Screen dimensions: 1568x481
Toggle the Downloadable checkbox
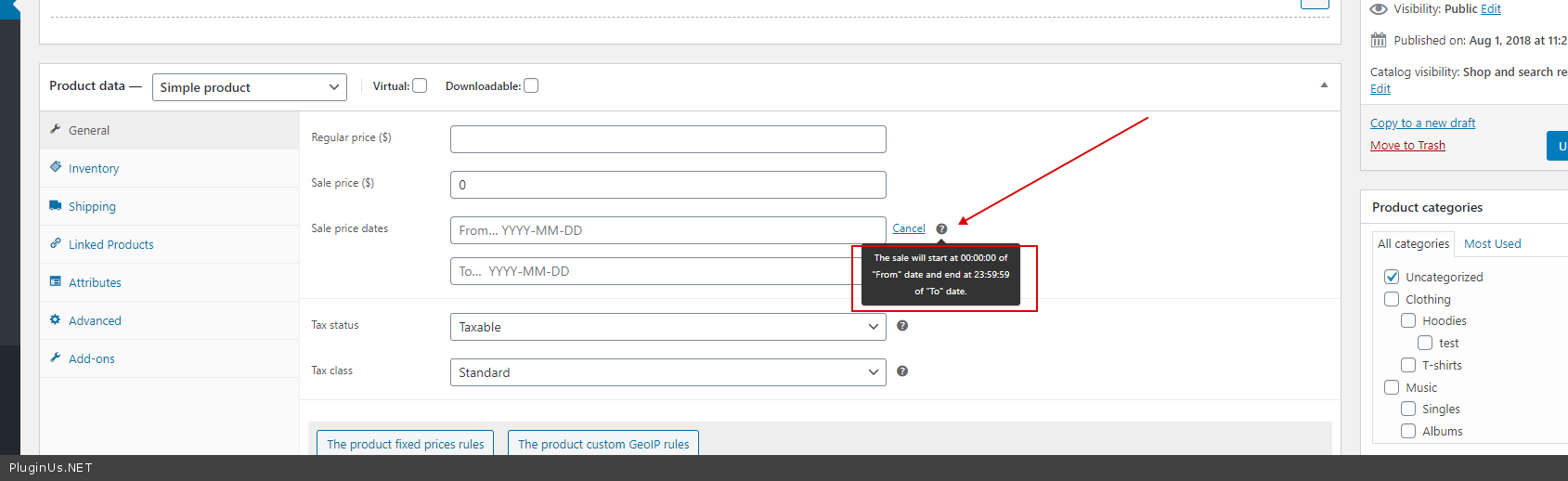[x=531, y=85]
